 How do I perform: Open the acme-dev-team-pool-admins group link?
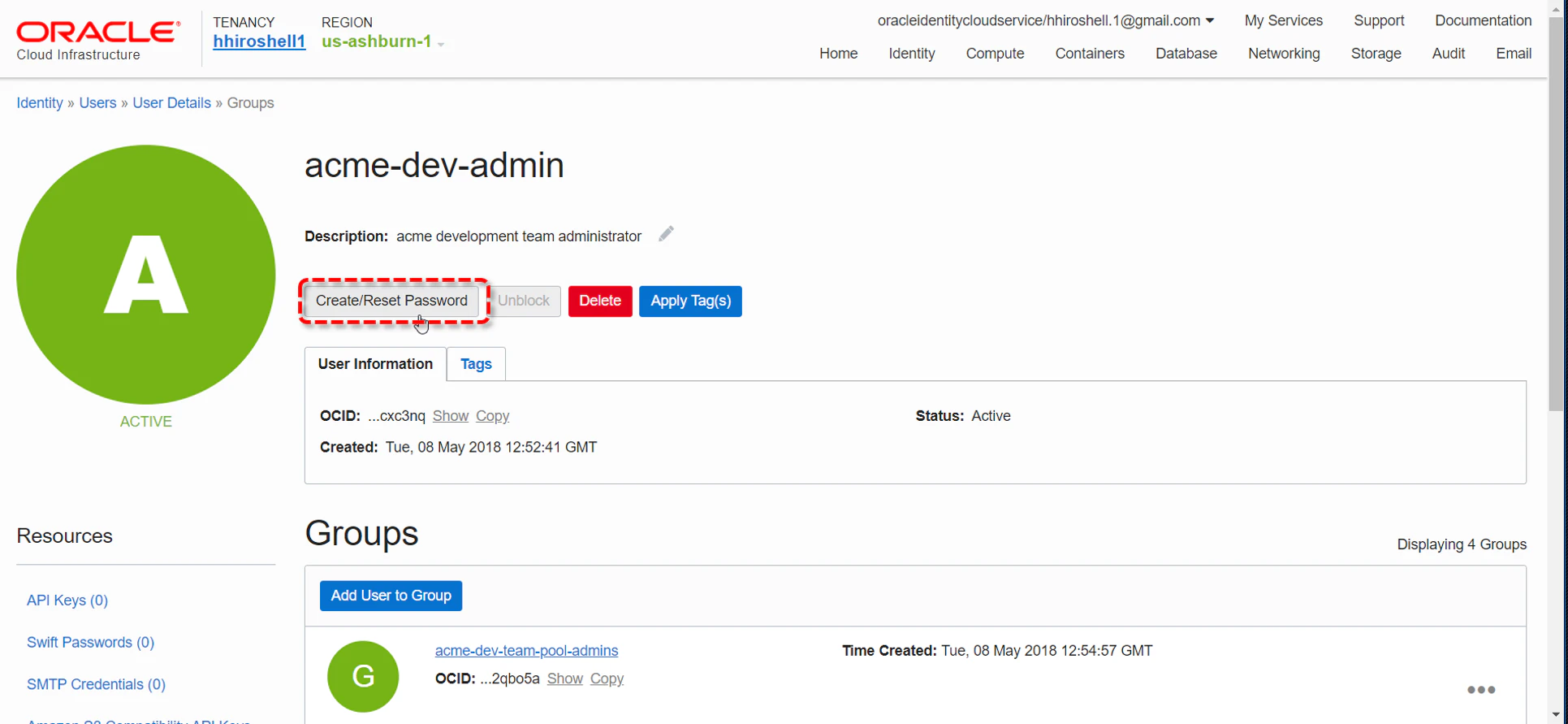(x=526, y=651)
